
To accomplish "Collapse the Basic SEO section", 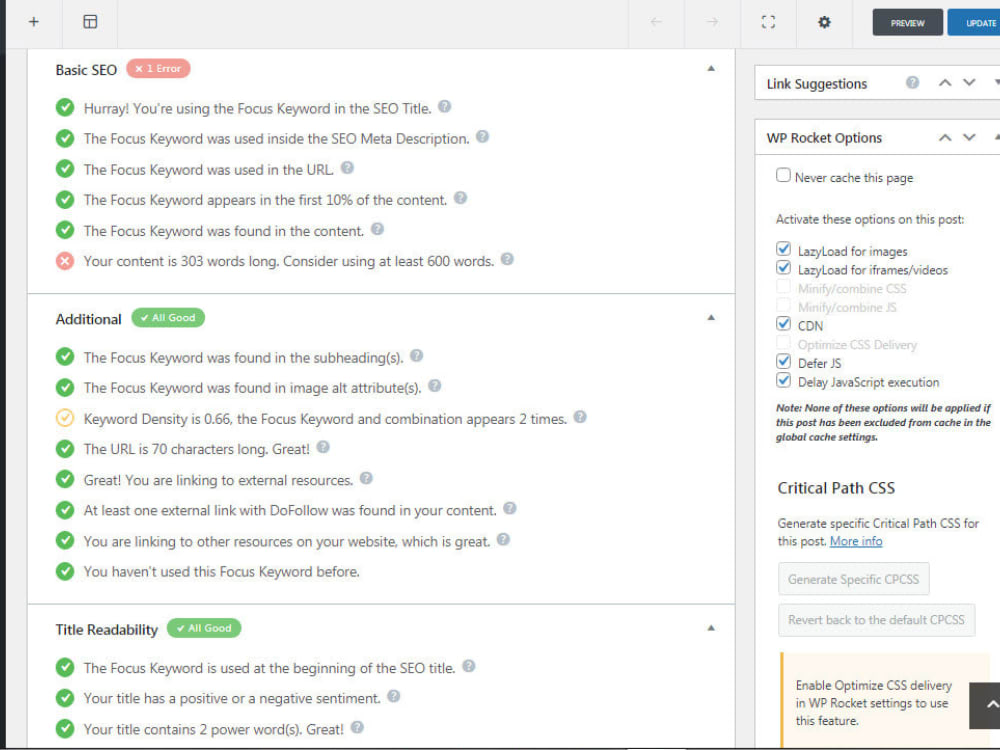I will click(711, 68).
